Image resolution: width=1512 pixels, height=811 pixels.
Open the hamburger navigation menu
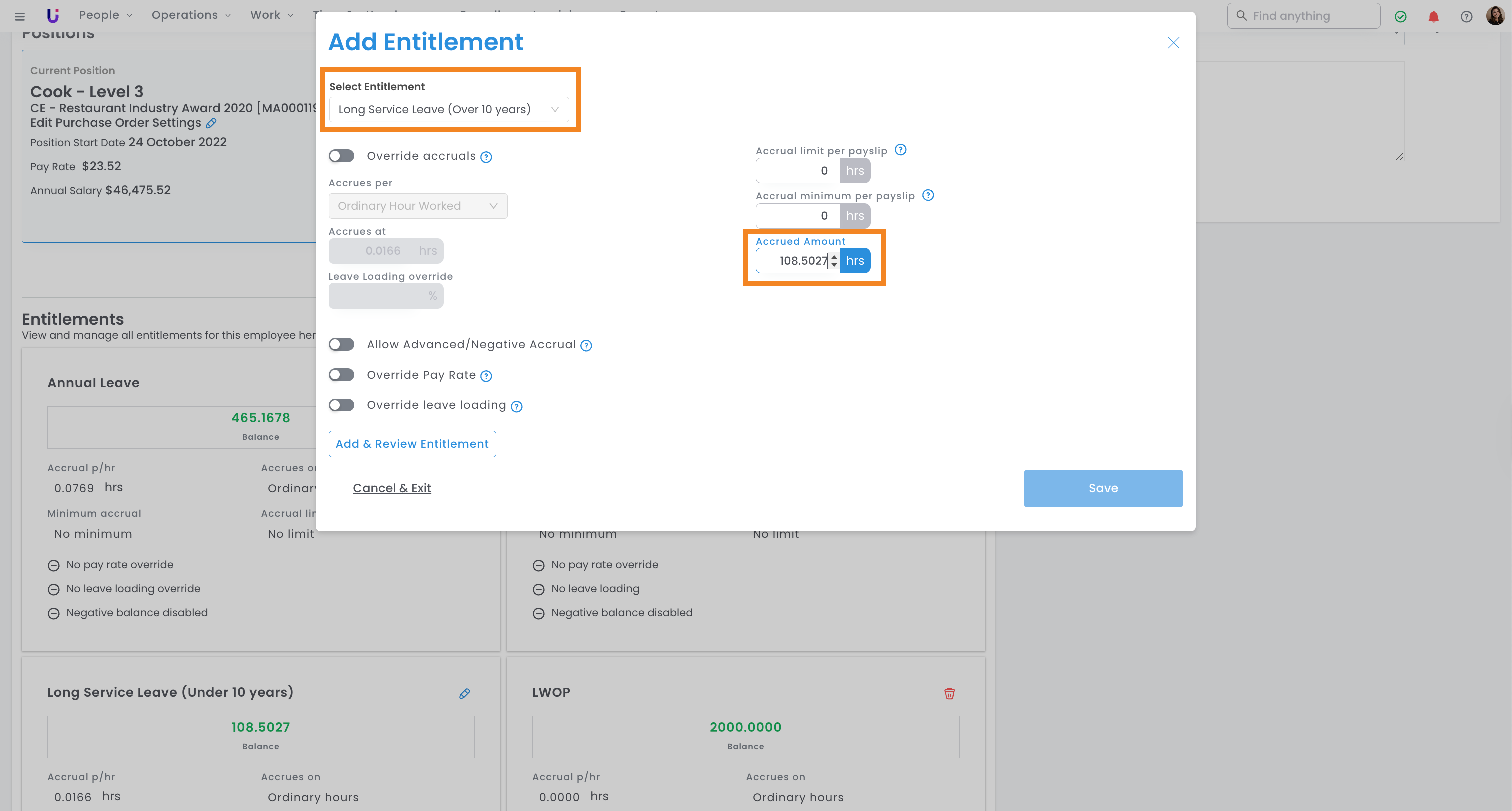click(20, 16)
